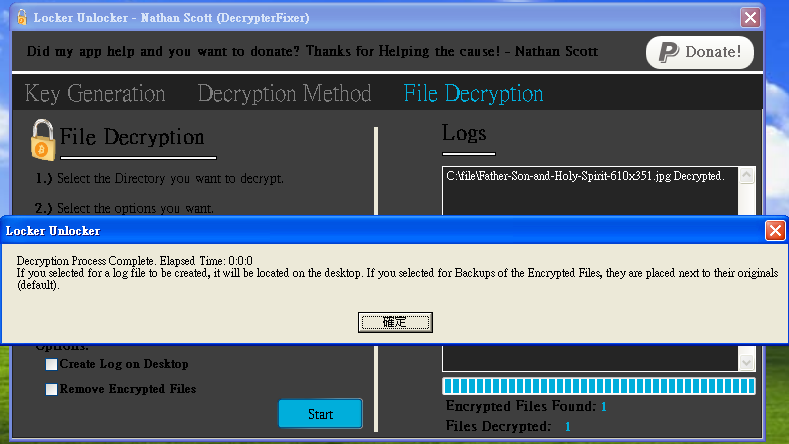The image size is (789, 444).
Task: Click the PayPal Donate button
Action: tap(699, 52)
